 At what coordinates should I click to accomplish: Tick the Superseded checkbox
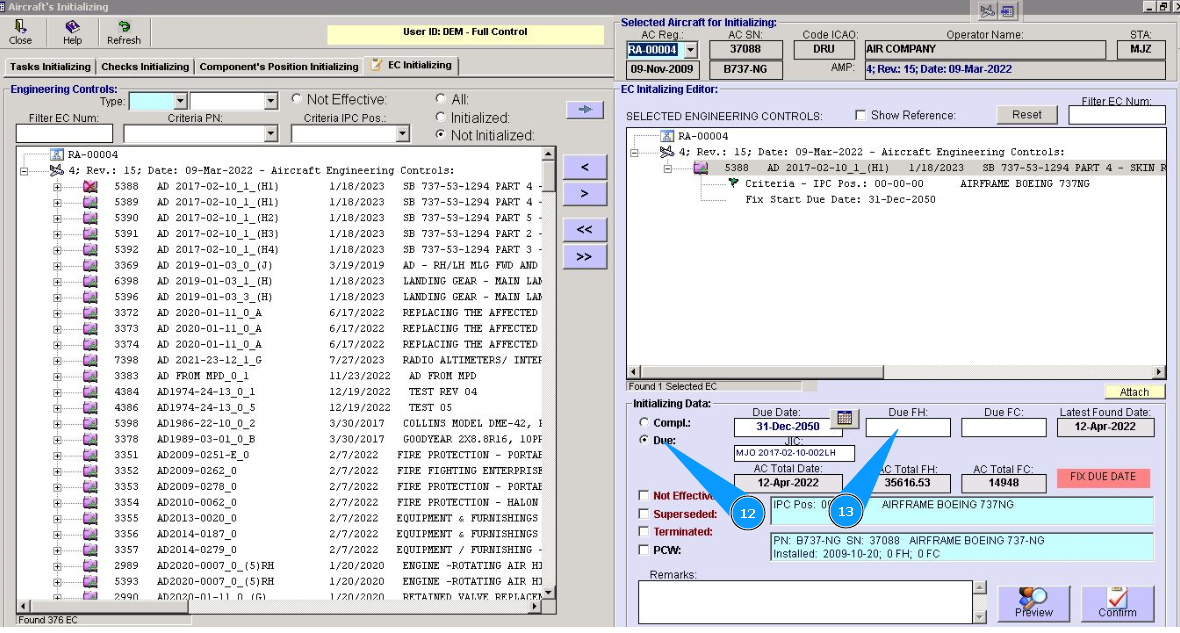pyautogui.click(x=645, y=513)
